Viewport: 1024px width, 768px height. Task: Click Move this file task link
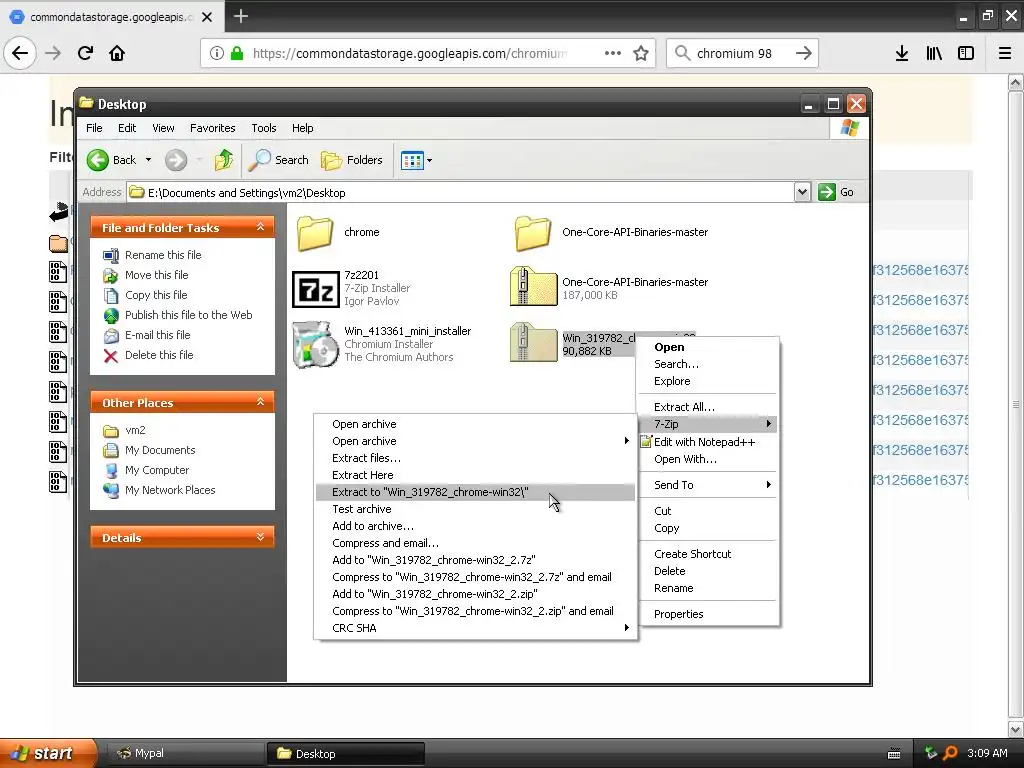pyautogui.click(x=156, y=275)
